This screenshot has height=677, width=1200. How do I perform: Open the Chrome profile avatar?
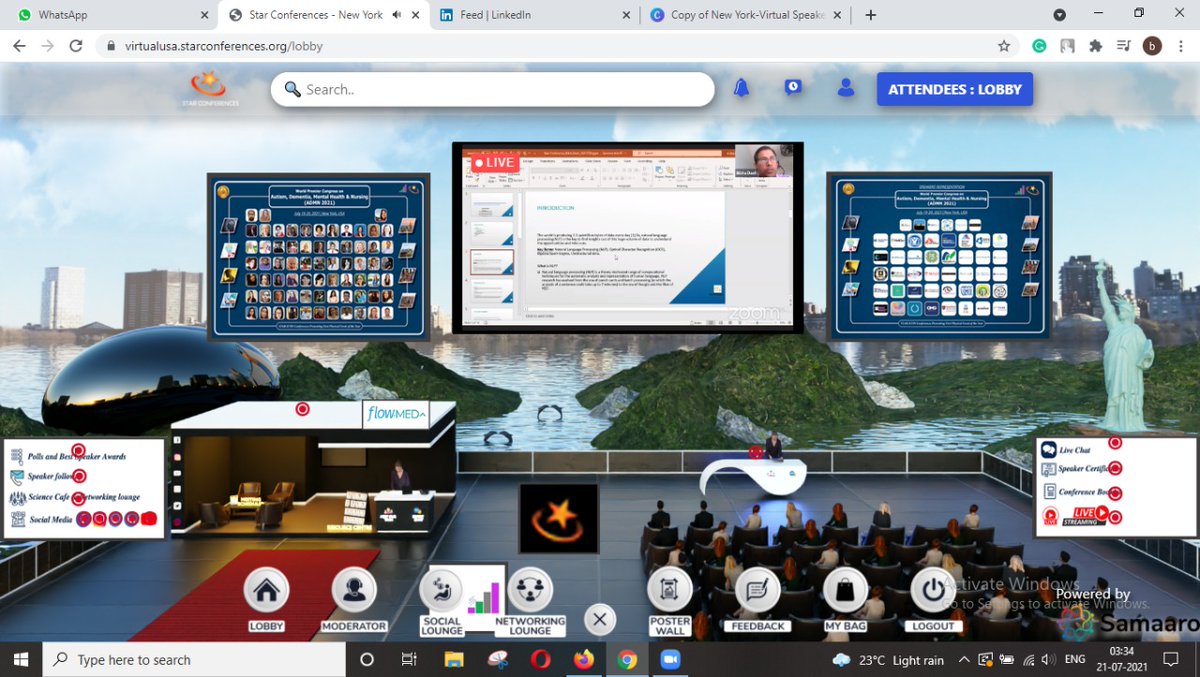pyautogui.click(x=1152, y=46)
